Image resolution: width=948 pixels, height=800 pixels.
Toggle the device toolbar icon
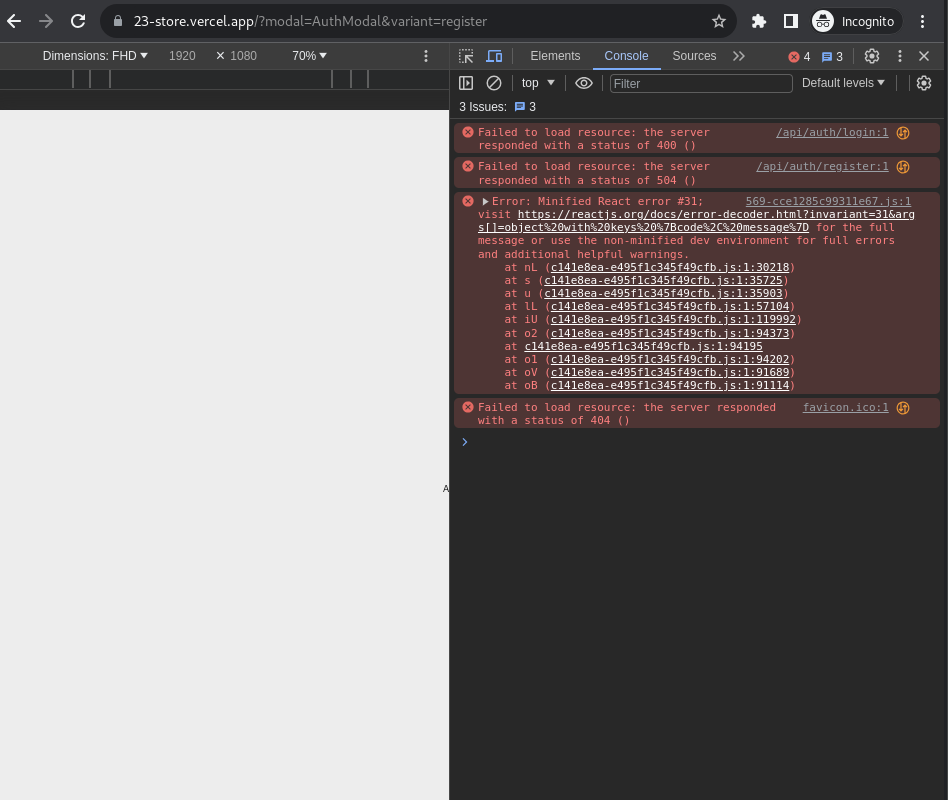click(495, 56)
